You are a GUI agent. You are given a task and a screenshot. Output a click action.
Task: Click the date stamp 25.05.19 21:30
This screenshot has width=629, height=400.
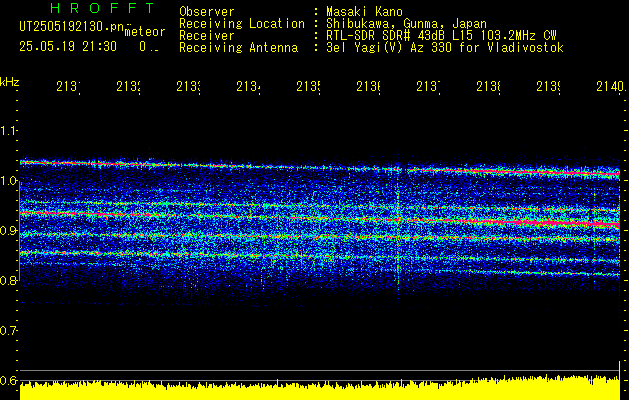click(x=68, y=47)
